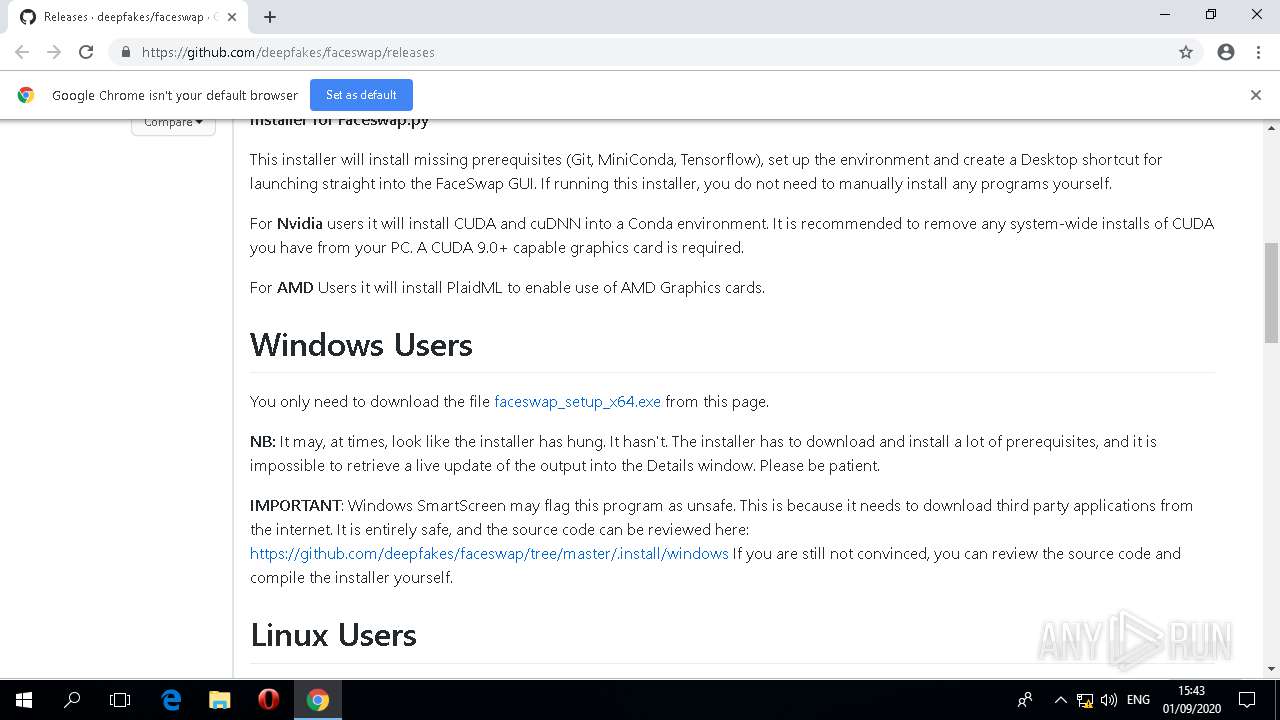The height and width of the screenshot is (720, 1280).
Task: Launch Opera from the taskbar
Action: (x=268, y=700)
